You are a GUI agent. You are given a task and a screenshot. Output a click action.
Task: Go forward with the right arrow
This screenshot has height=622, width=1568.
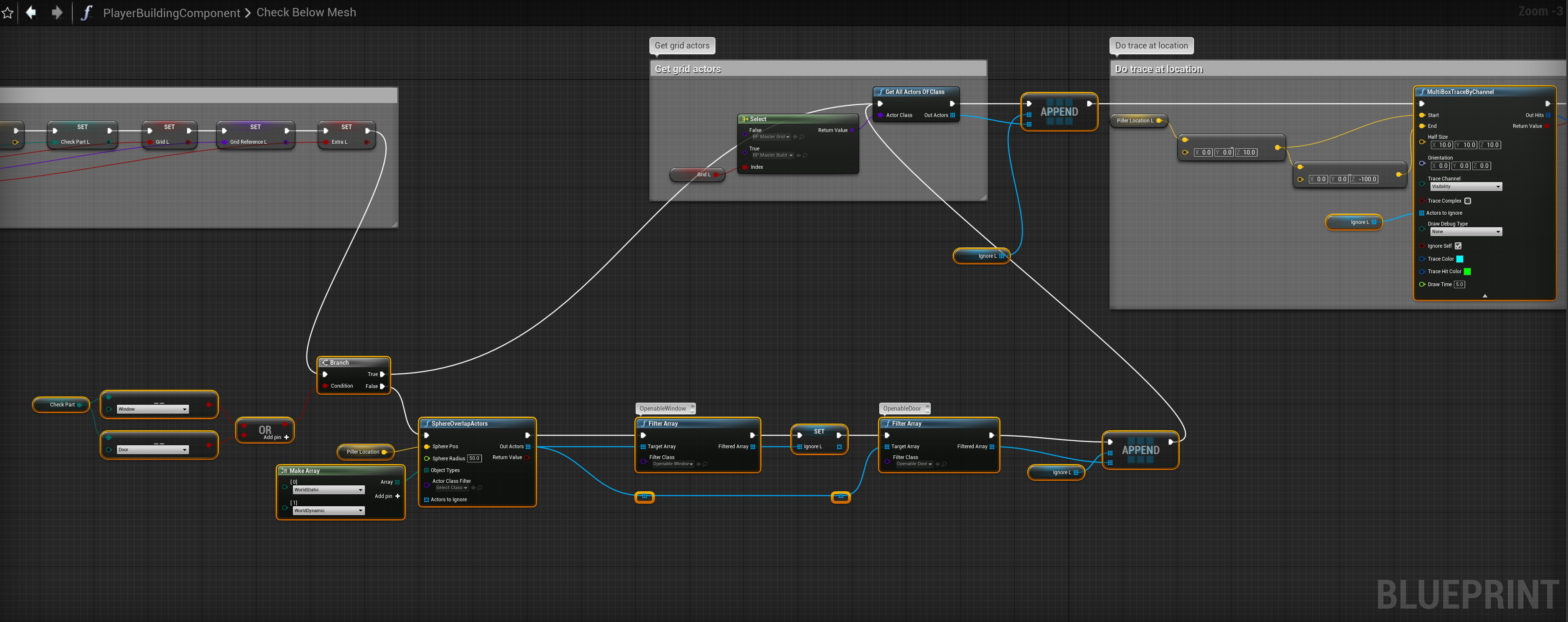click(x=56, y=13)
